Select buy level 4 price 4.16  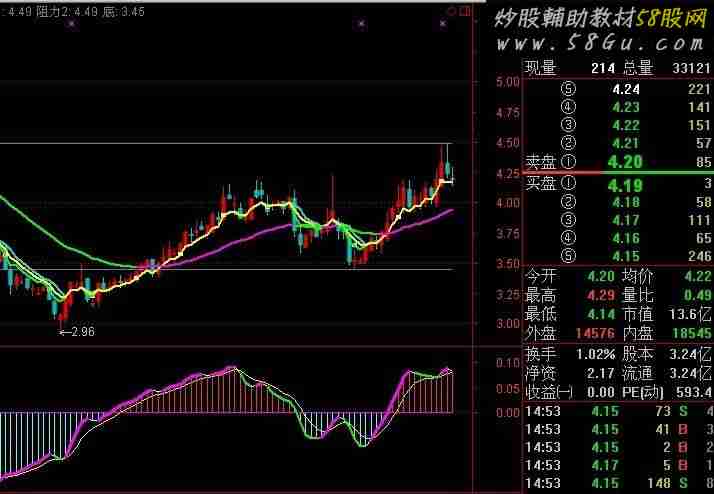click(x=626, y=238)
